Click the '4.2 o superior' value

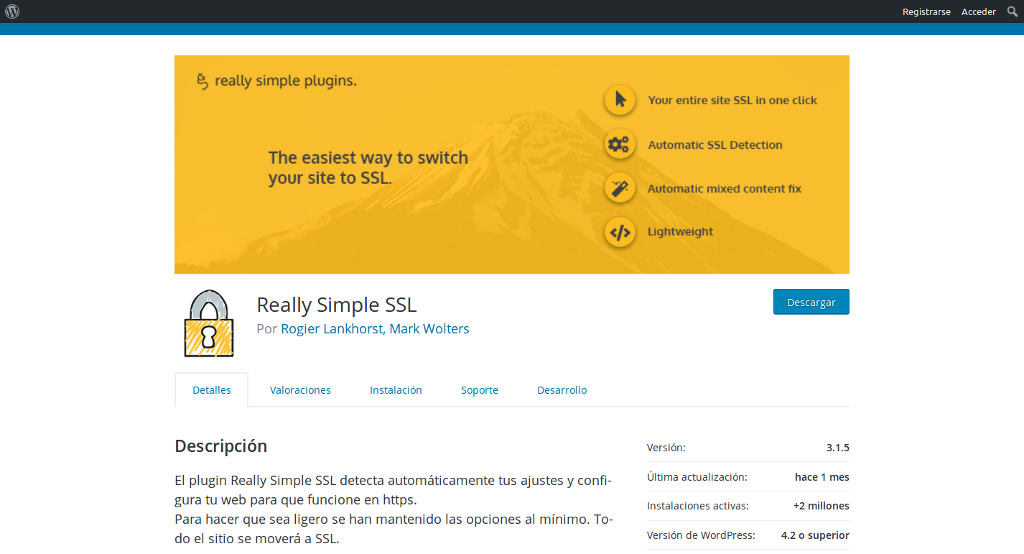(x=815, y=535)
